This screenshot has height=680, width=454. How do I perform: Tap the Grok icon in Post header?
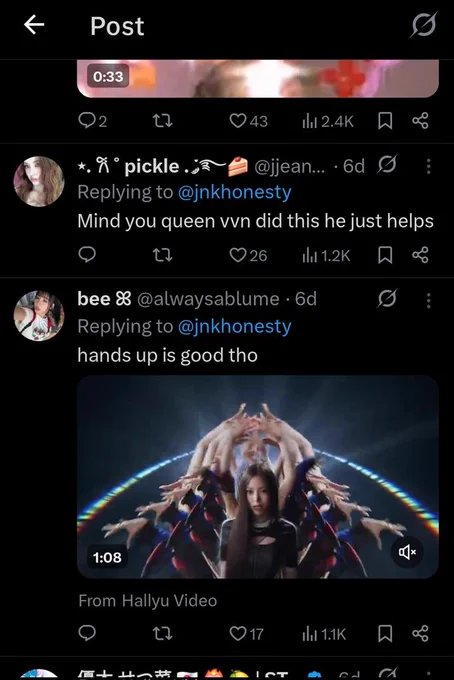click(424, 25)
